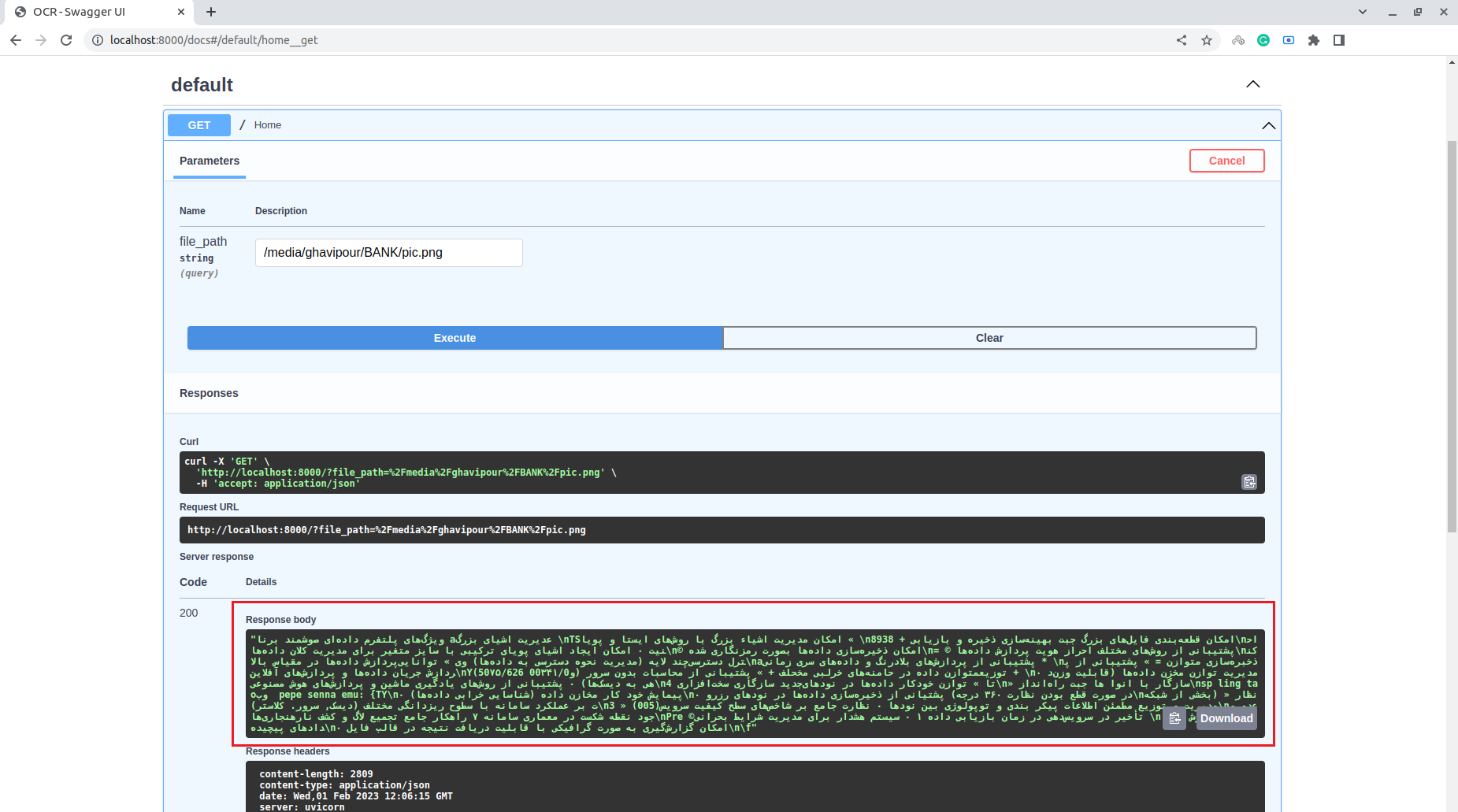Switch to the Parameters tab
The height and width of the screenshot is (812, 1458).
pyautogui.click(x=210, y=161)
